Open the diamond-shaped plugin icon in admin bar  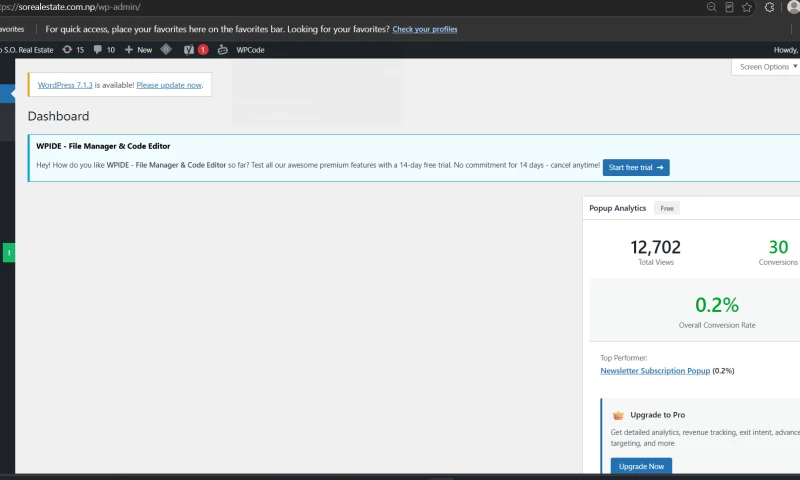166,49
